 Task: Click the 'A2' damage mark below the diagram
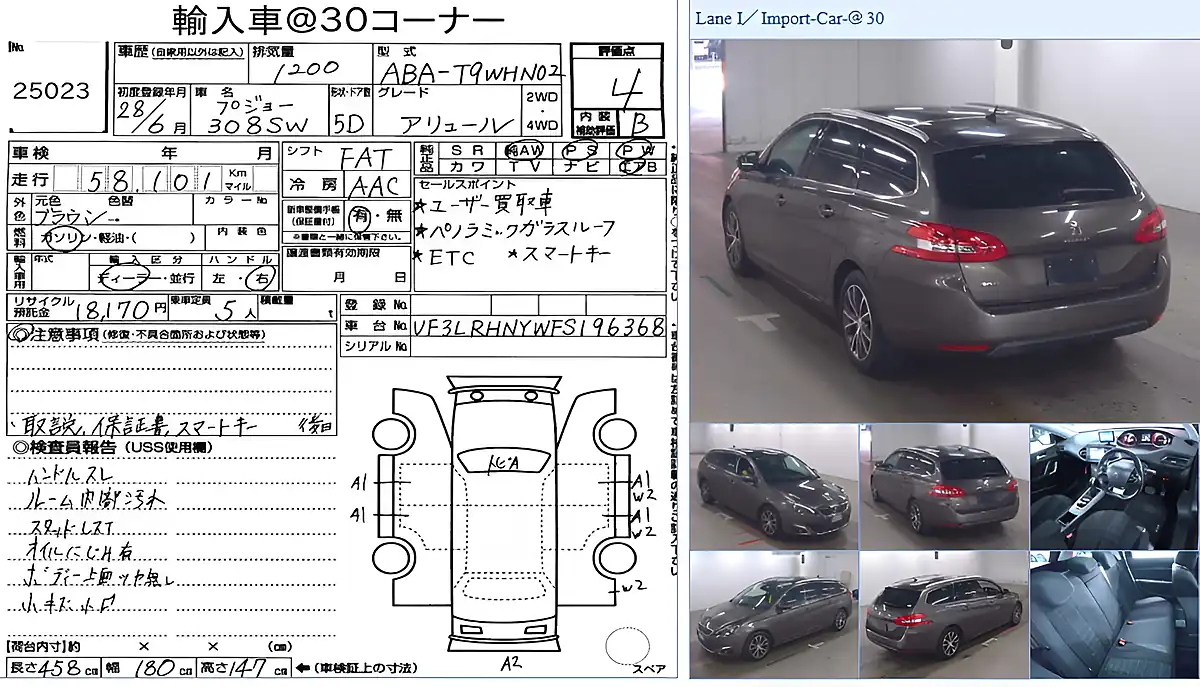tap(510, 663)
